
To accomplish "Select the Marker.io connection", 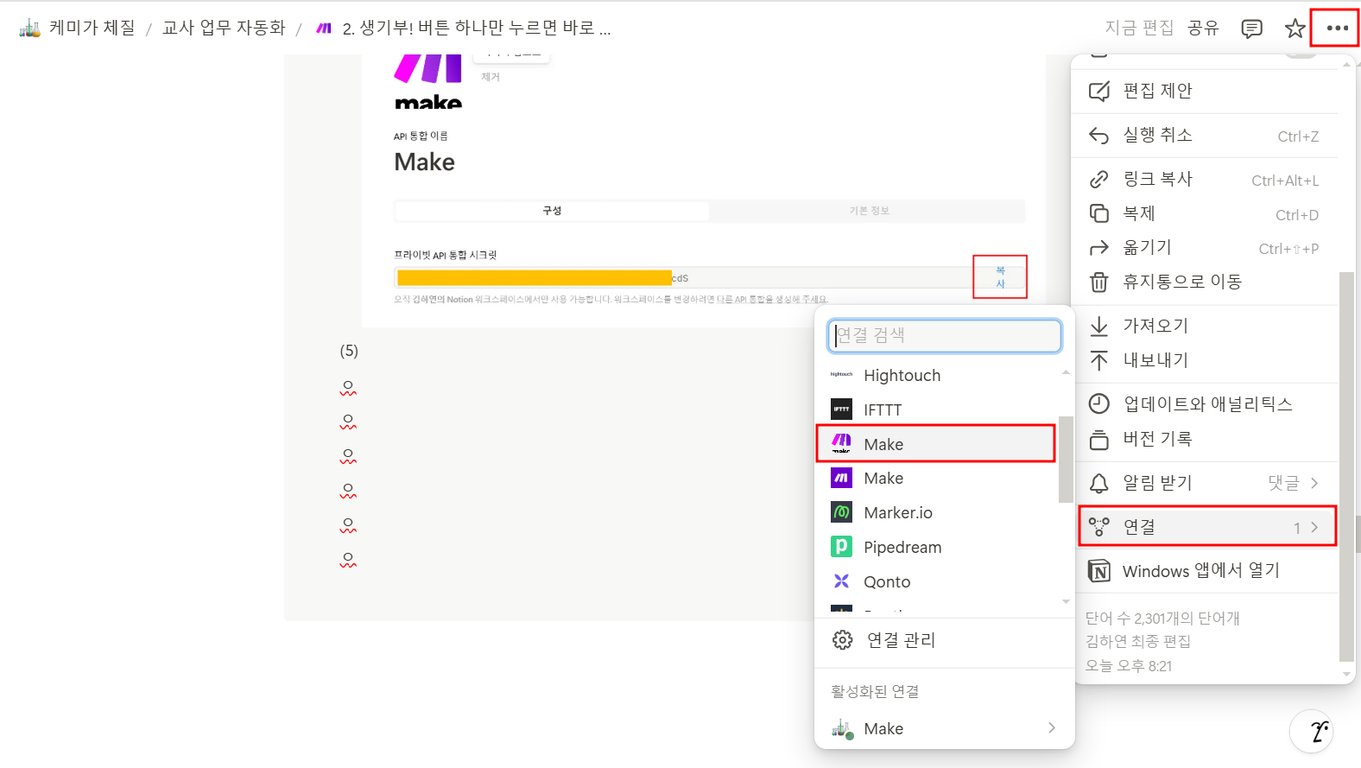I will (937, 513).
